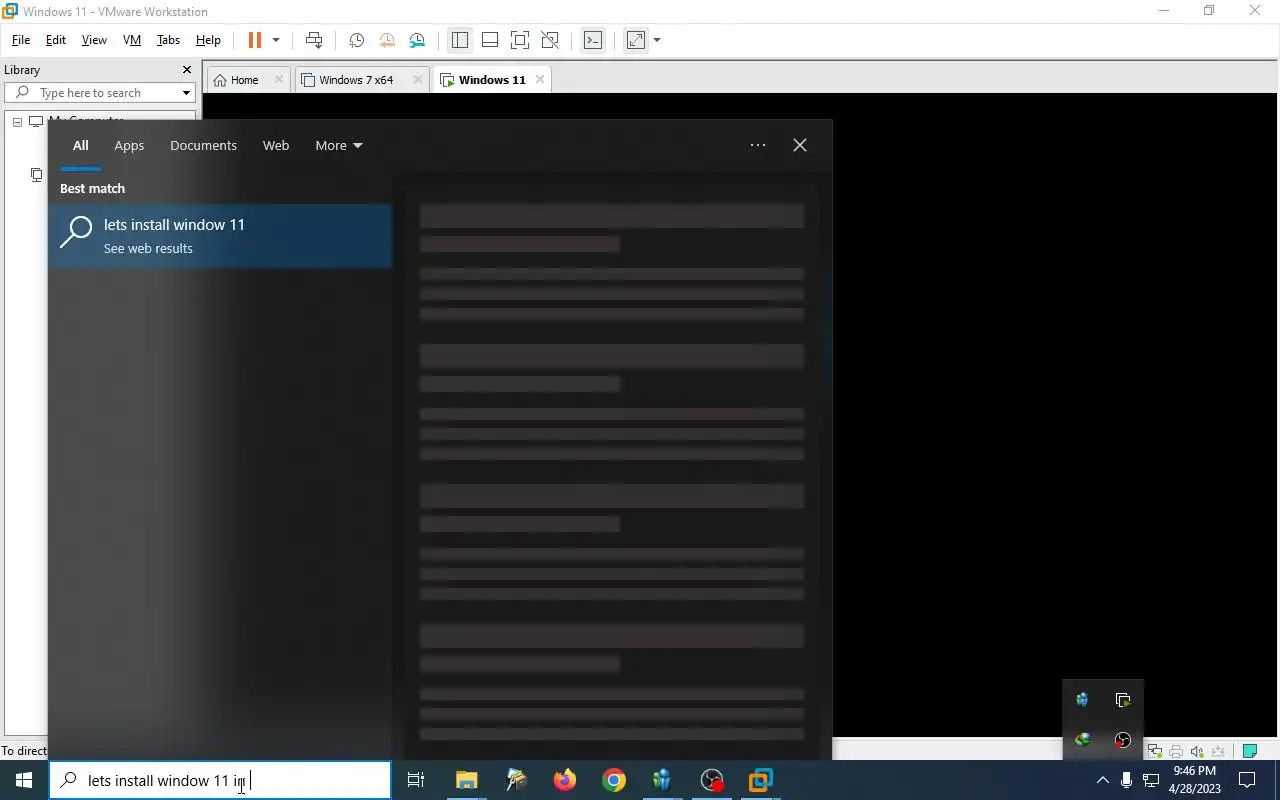Viewport: 1280px width, 800px height.
Task: Close the Windows search panel
Action: (800, 145)
